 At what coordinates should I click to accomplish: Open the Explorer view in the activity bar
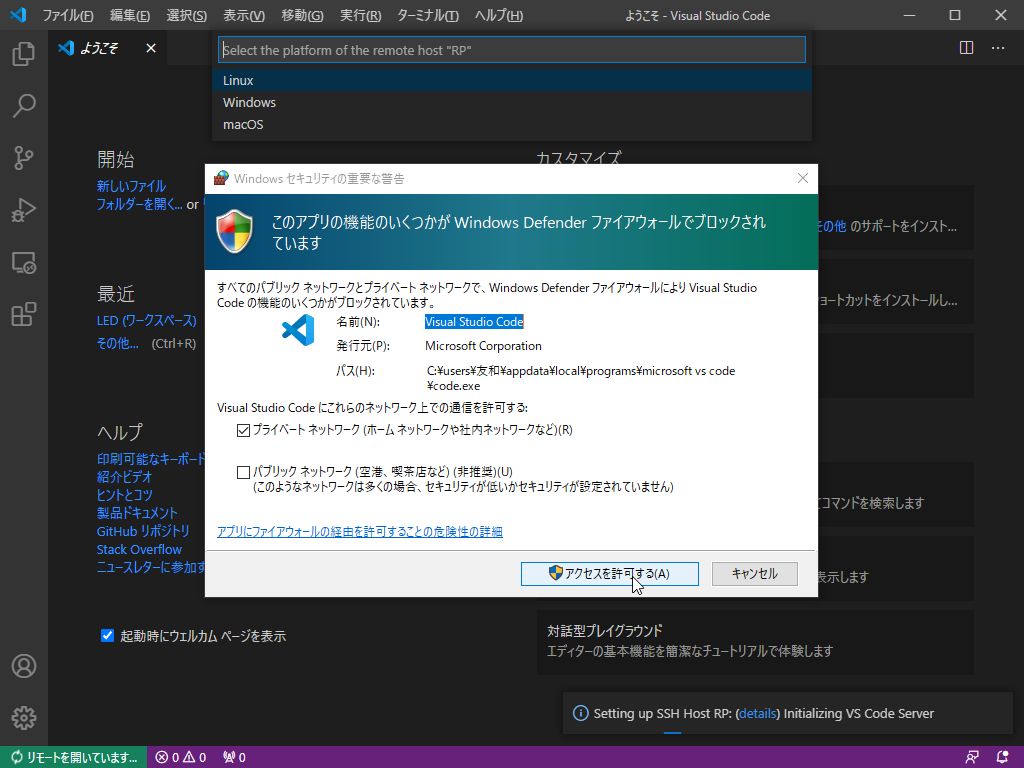point(22,53)
